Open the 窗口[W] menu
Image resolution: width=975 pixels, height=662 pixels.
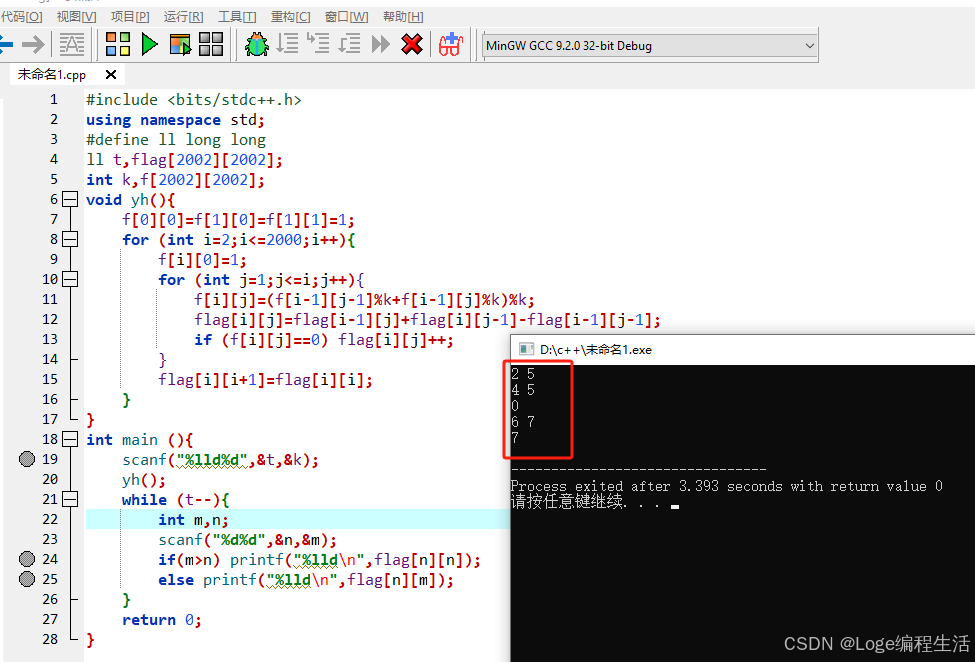click(x=346, y=17)
